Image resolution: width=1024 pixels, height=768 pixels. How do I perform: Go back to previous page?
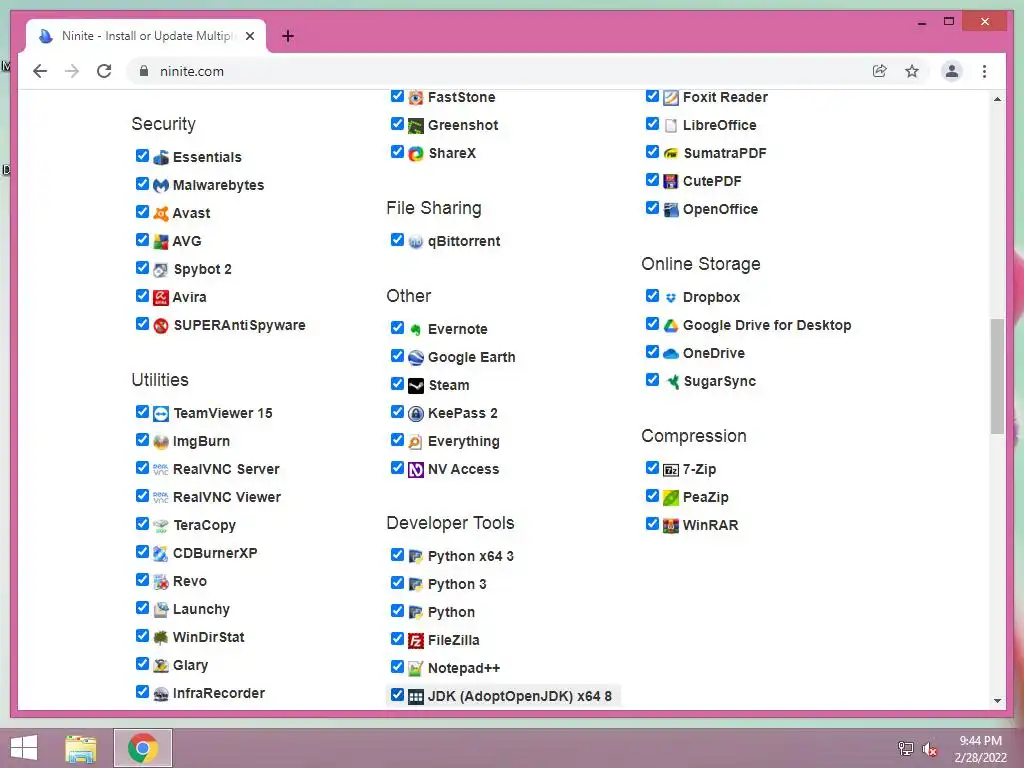(x=40, y=71)
